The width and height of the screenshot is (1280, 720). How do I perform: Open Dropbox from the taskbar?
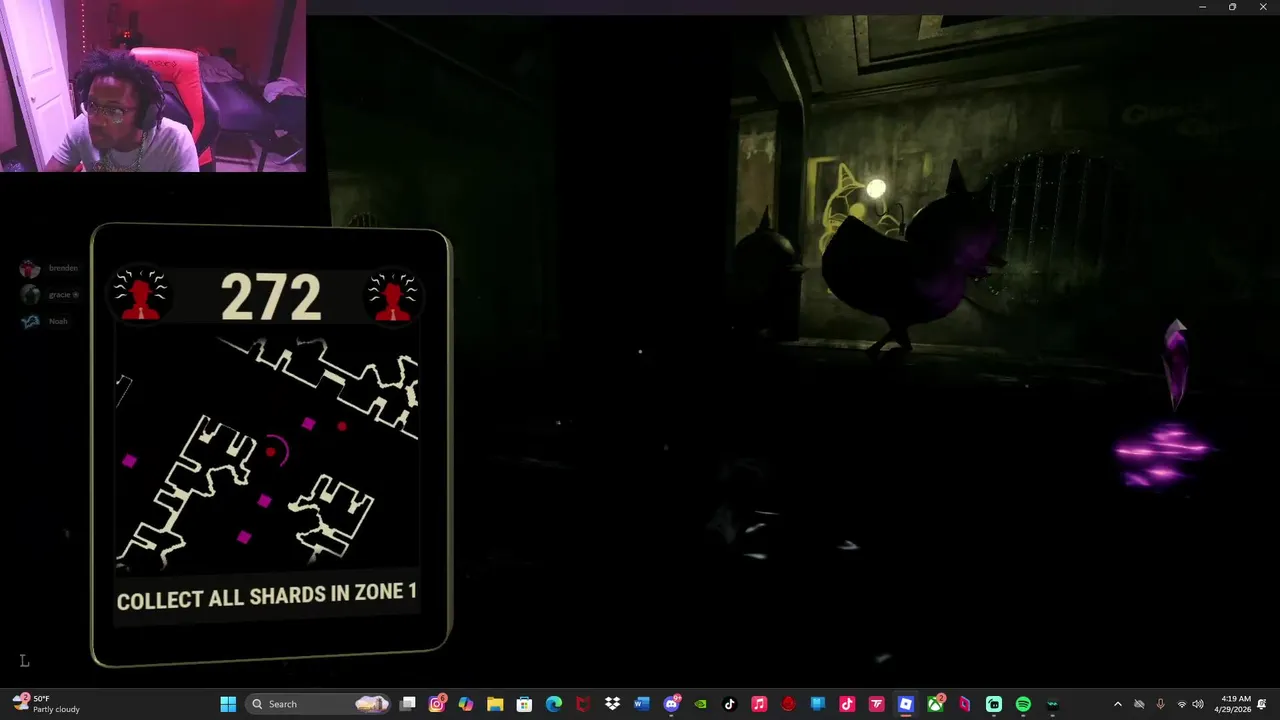612,704
